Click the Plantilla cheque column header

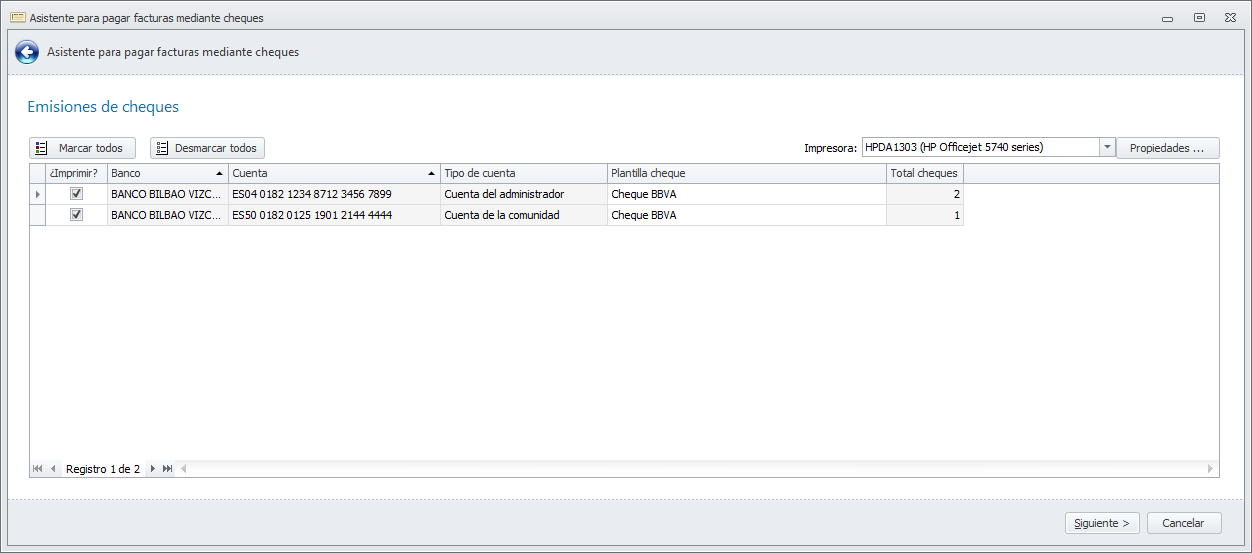(x=747, y=173)
